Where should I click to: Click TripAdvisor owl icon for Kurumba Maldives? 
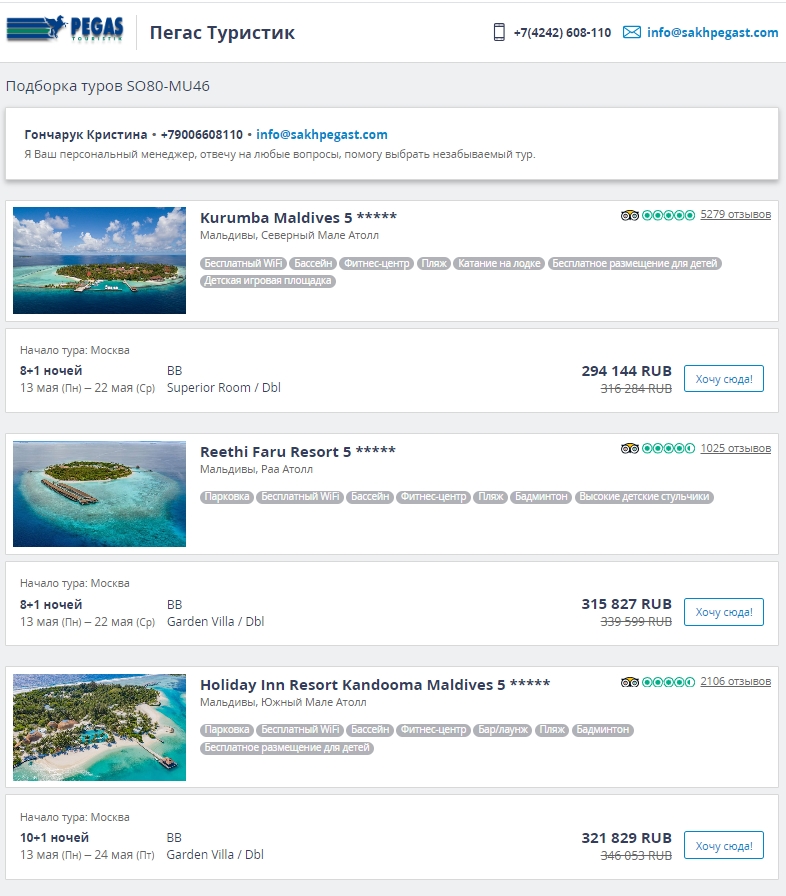(629, 215)
